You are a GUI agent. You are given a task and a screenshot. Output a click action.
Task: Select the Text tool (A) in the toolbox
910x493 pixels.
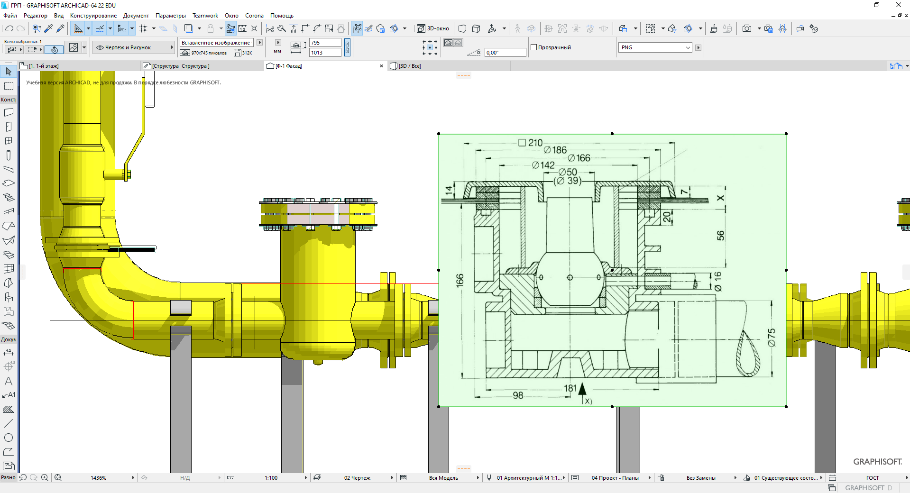click(9, 381)
